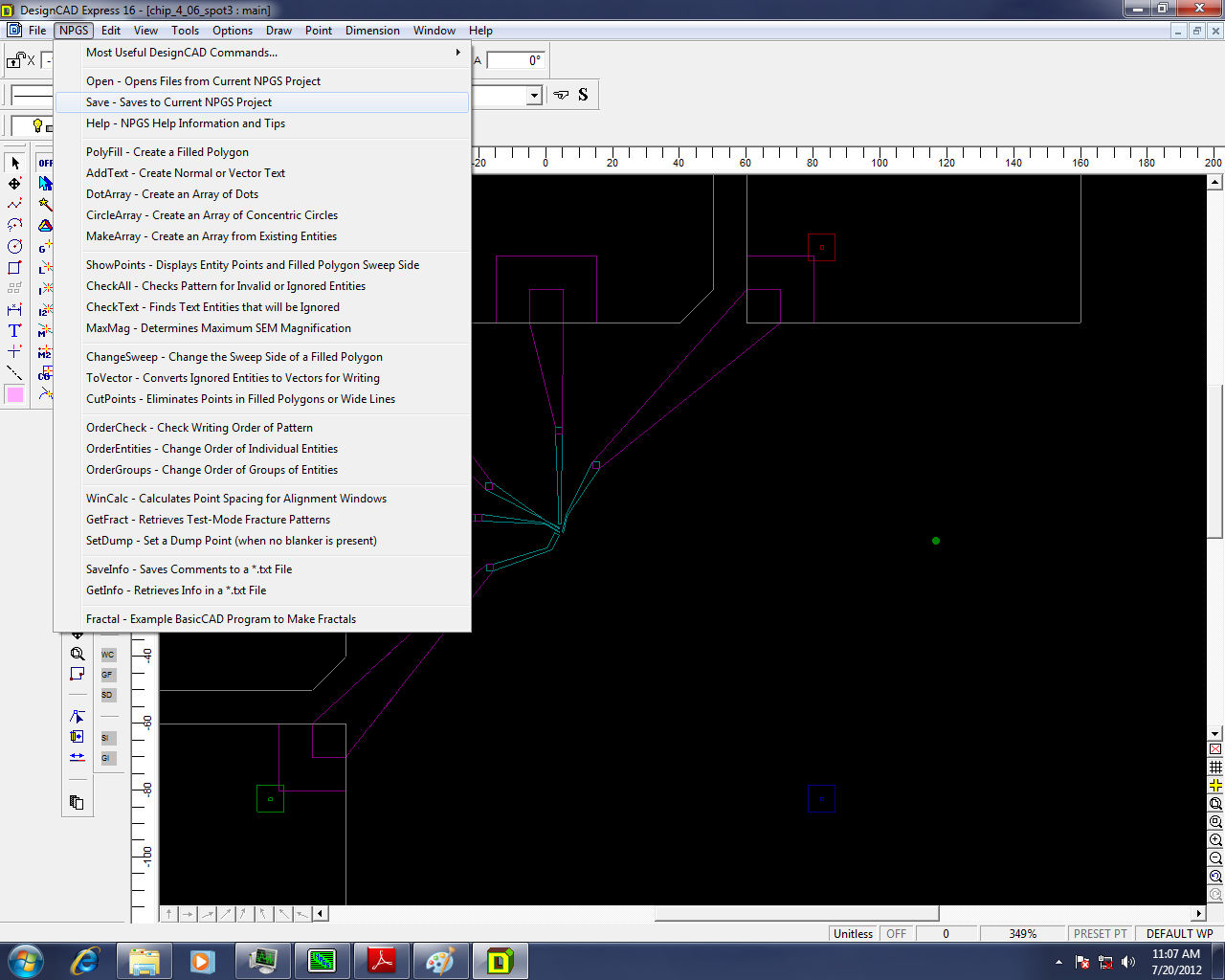The height and width of the screenshot is (980, 1225).
Task: Select the dimension measuring tool
Action: 14,309
